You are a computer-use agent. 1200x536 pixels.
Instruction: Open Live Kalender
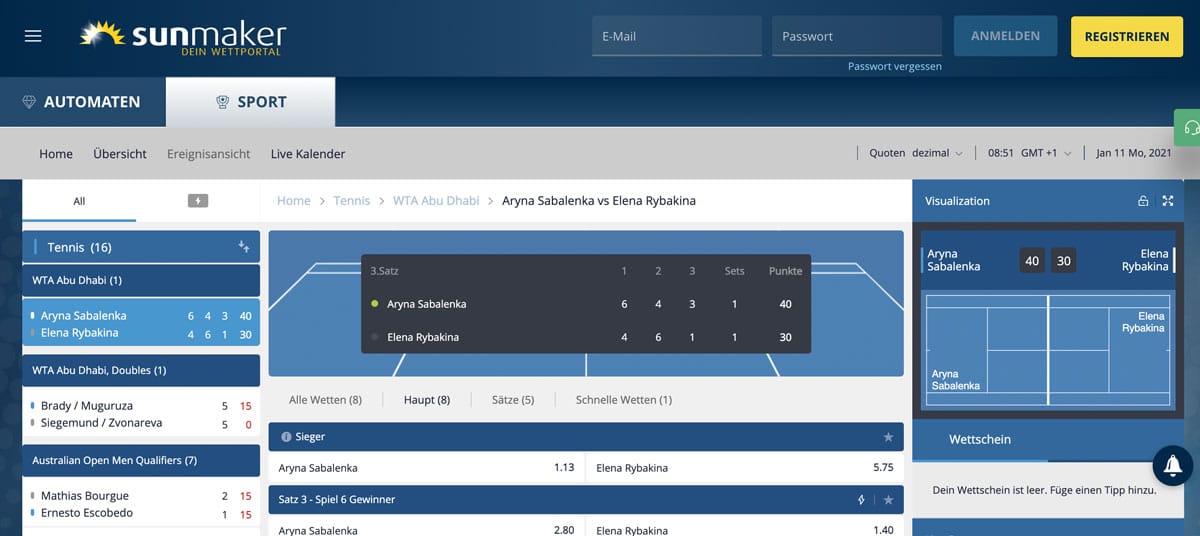coord(308,154)
